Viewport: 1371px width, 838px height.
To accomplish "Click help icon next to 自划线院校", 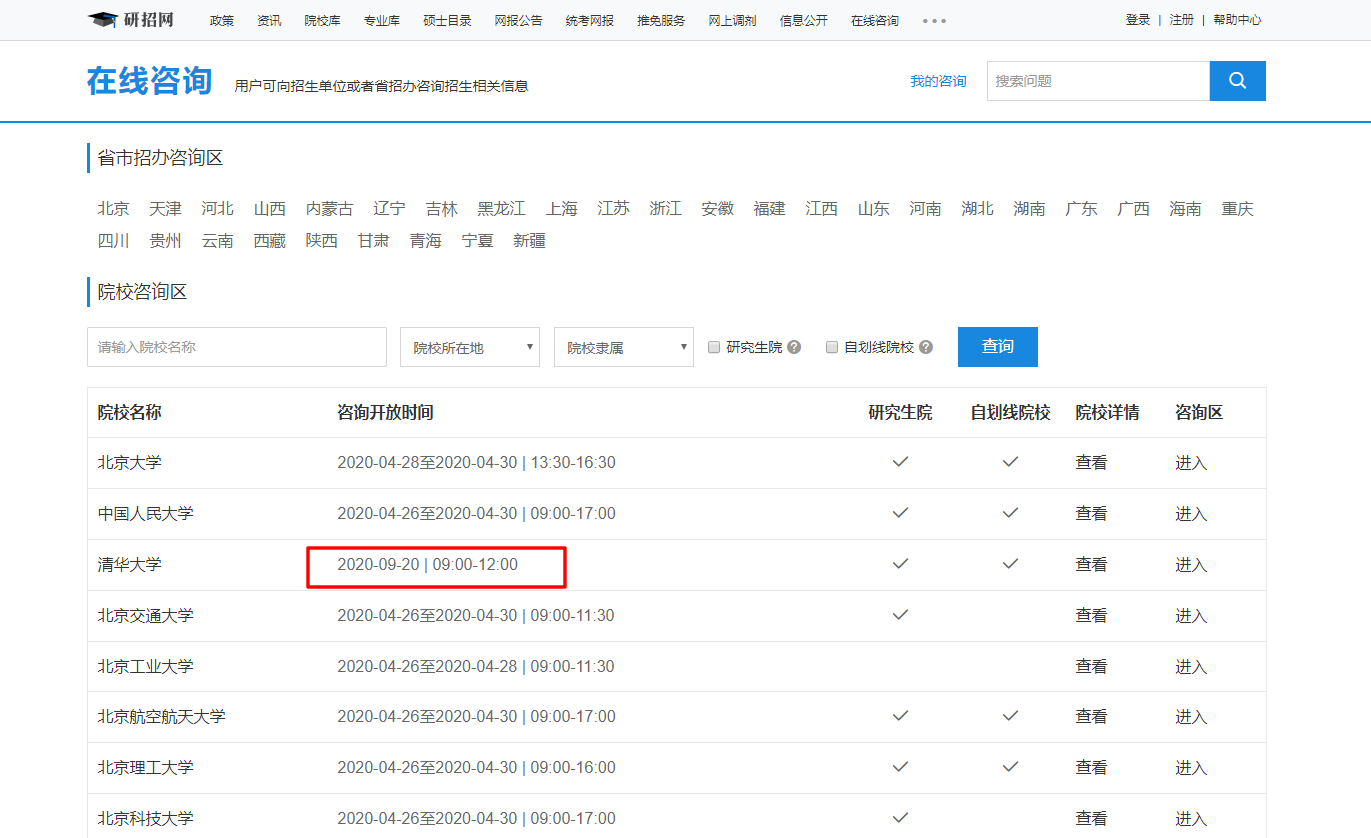I will 926,347.
